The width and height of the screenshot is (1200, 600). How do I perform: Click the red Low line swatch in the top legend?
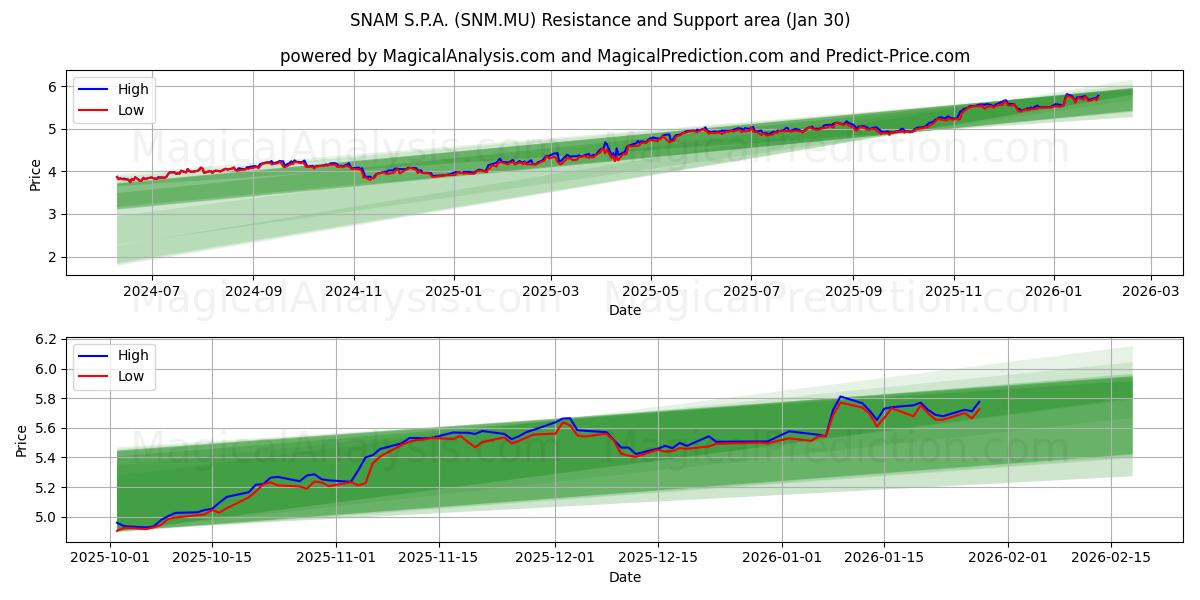(94, 111)
